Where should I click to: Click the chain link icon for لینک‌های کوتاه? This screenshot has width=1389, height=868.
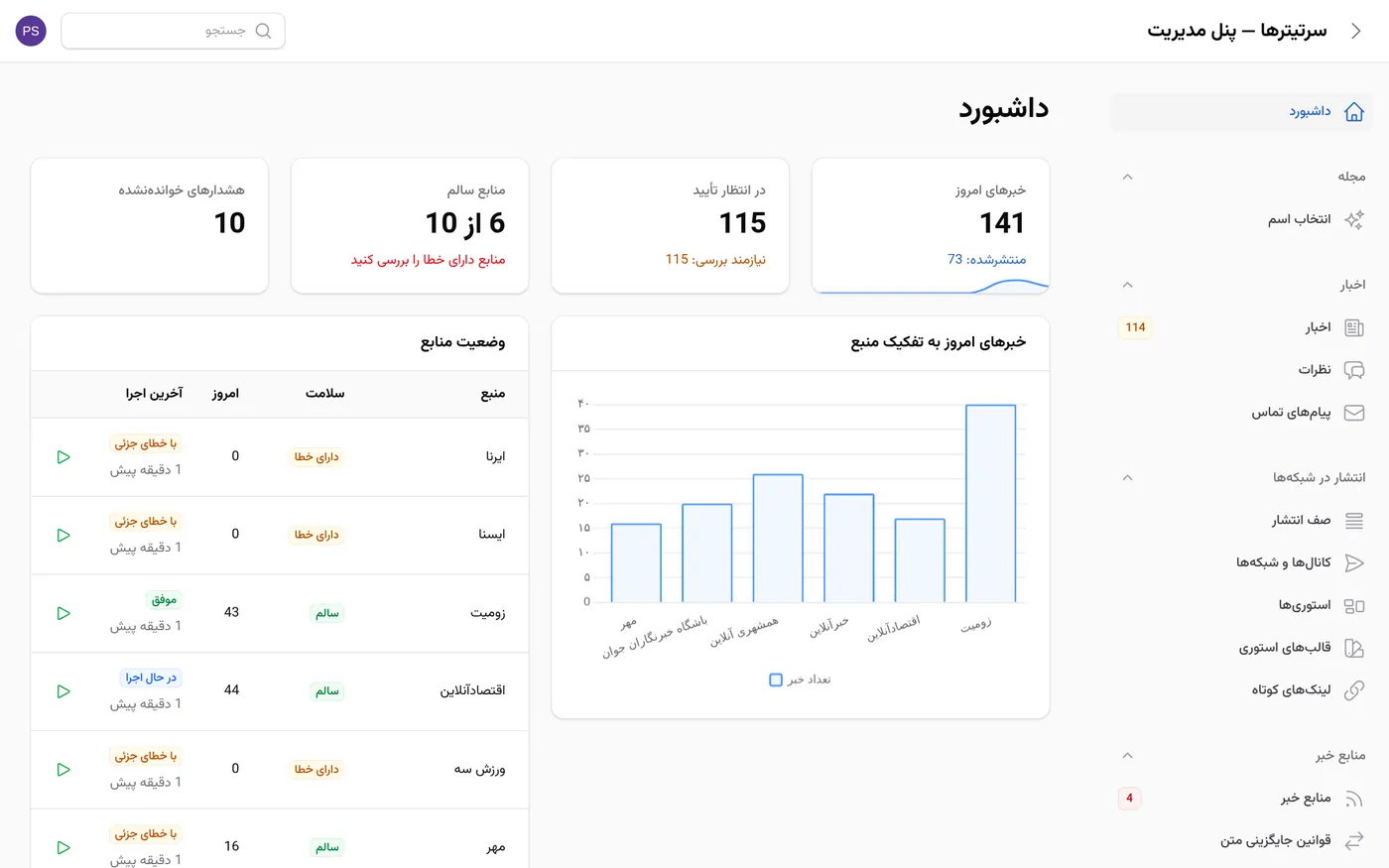coord(1353,690)
